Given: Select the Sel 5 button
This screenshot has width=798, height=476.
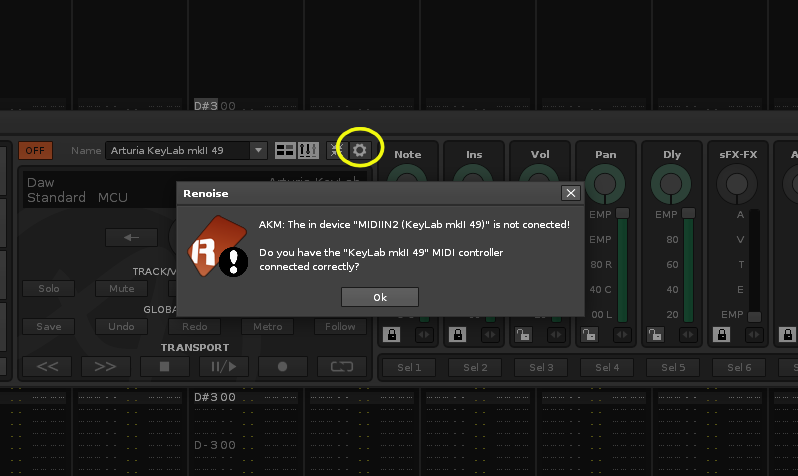Looking at the screenshot, I should click(x=673, y=367).
